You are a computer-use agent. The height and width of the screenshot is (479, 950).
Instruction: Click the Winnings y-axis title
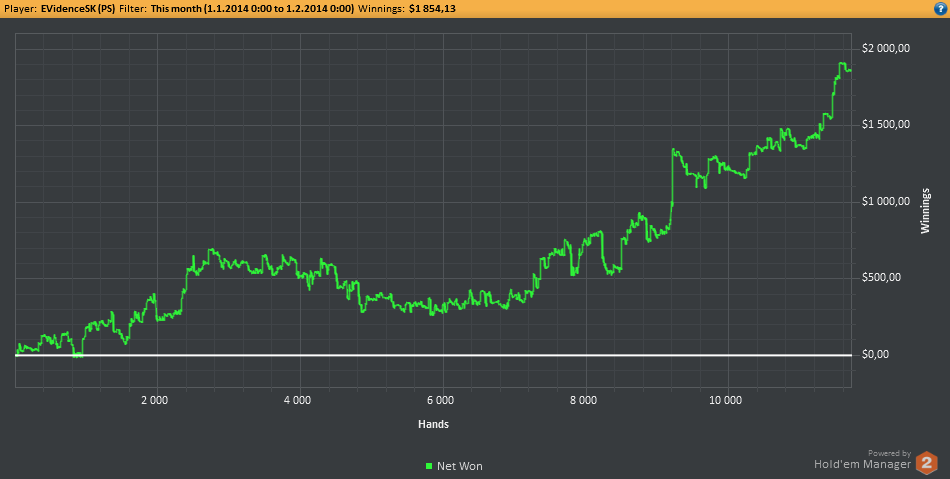(925, 211)
